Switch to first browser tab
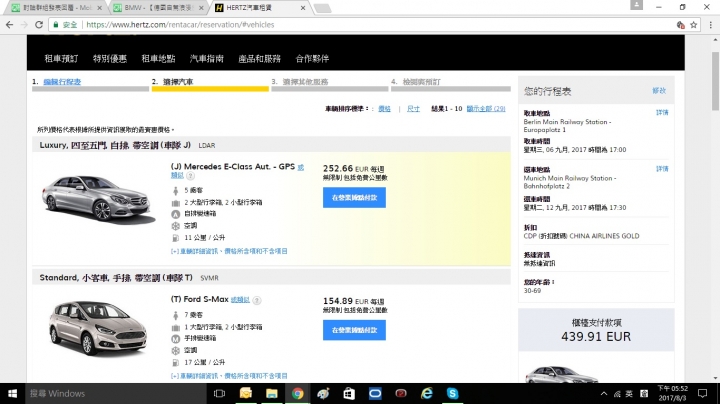The height and width of the screenshot is (404, 720). [56, 8]
